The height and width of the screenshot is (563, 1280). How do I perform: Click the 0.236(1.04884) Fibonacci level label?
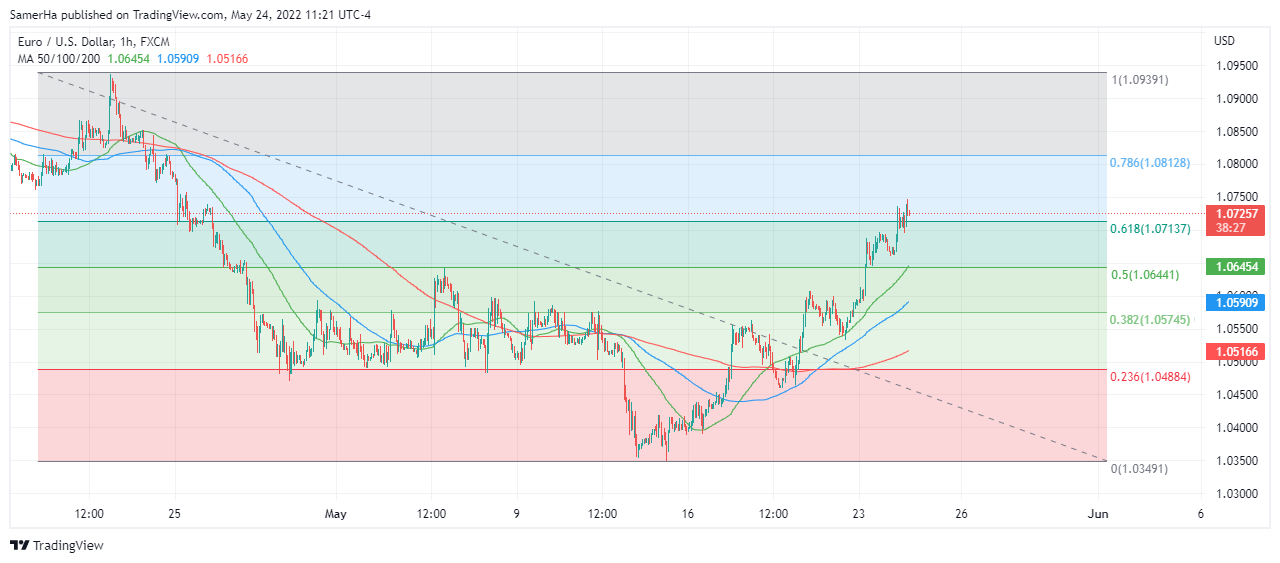pos(1150,377)
